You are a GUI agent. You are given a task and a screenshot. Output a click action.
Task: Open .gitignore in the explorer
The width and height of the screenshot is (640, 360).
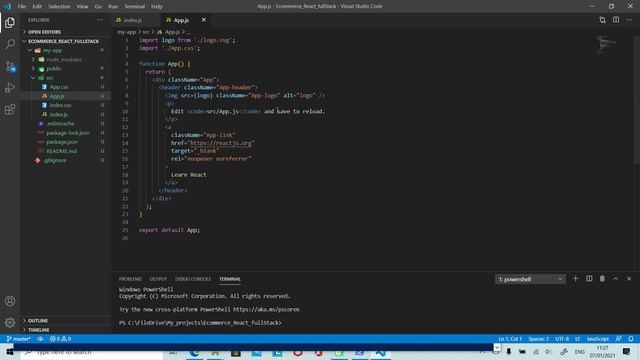(55, 160)
